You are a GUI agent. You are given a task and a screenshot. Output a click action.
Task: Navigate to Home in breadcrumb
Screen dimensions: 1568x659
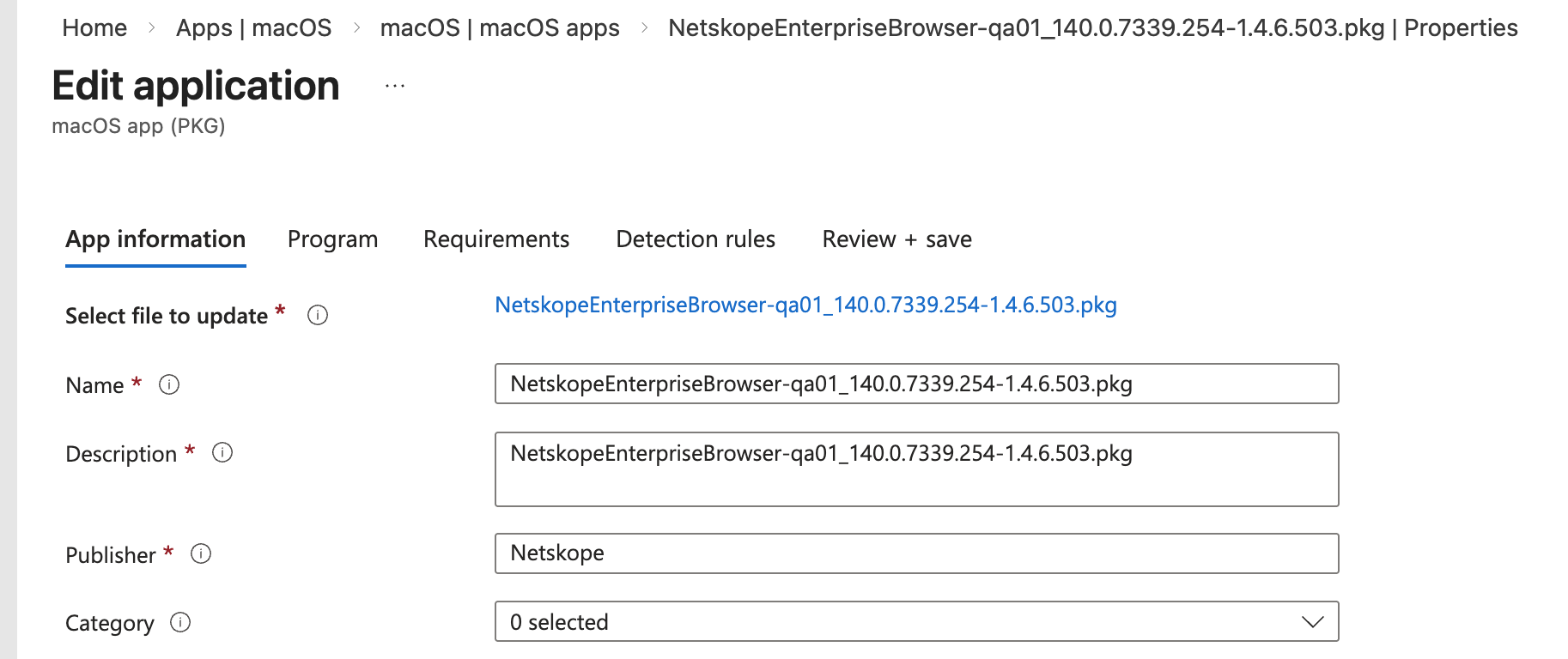pyautogui.click(x=94, y=28)
